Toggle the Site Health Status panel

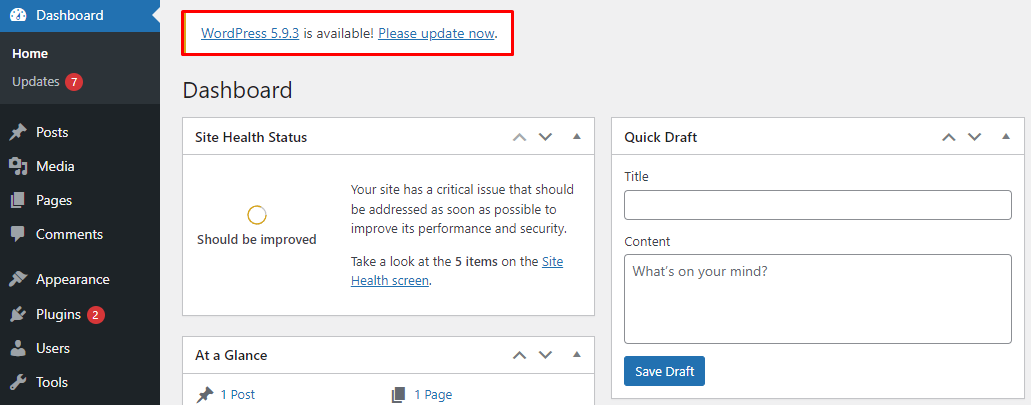(577, 137)
